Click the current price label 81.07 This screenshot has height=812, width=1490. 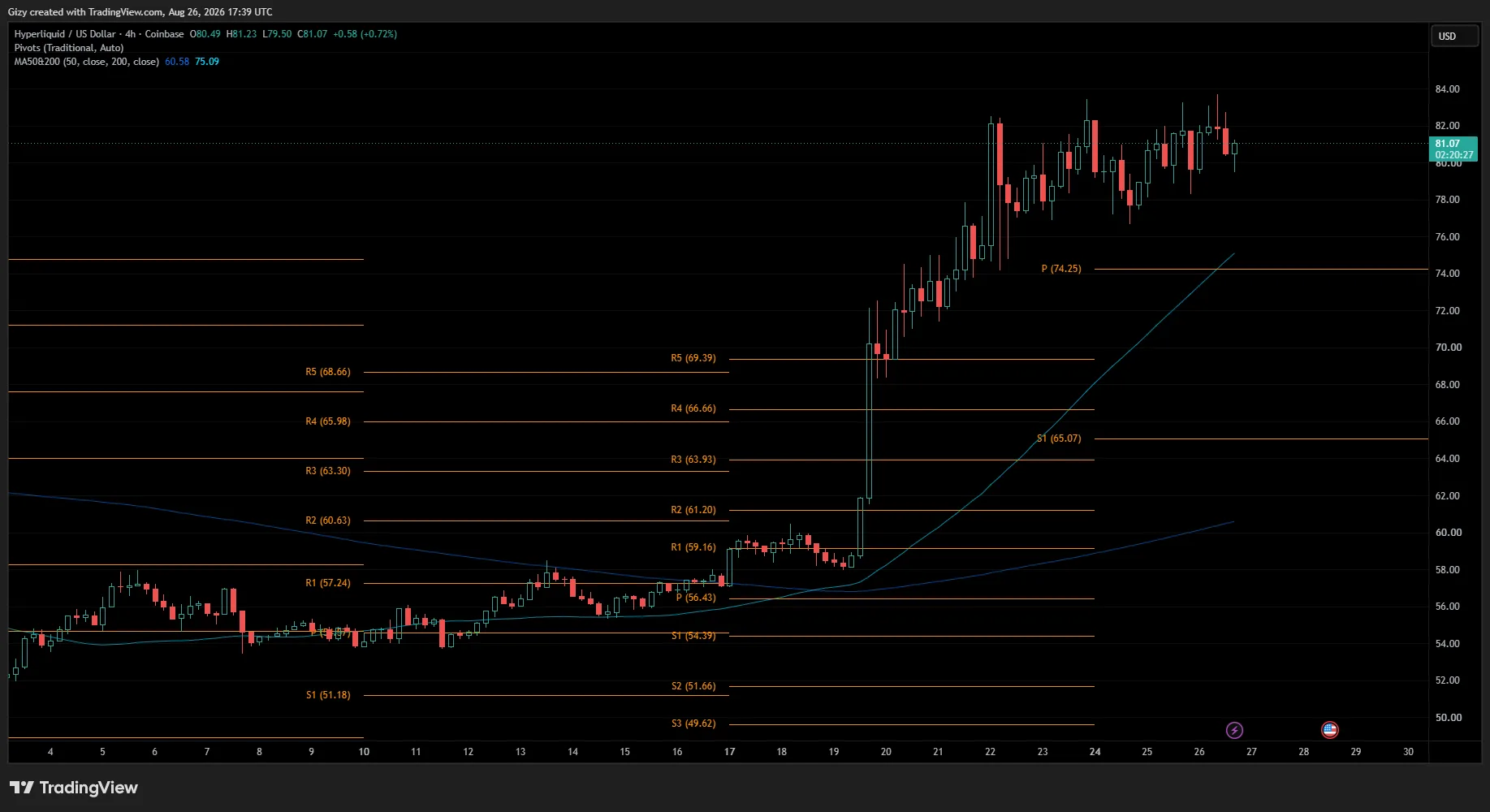pyautogui.click(x=1447, y=144)
